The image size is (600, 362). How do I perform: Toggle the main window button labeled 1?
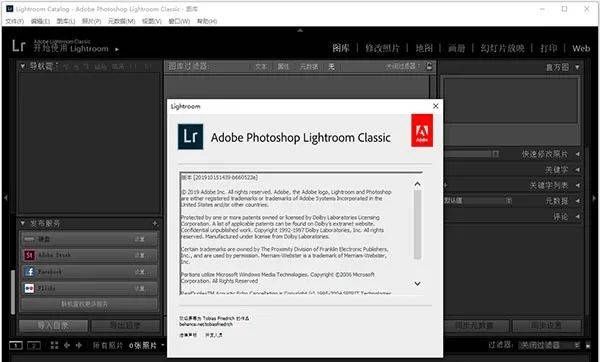coord(16,346)
